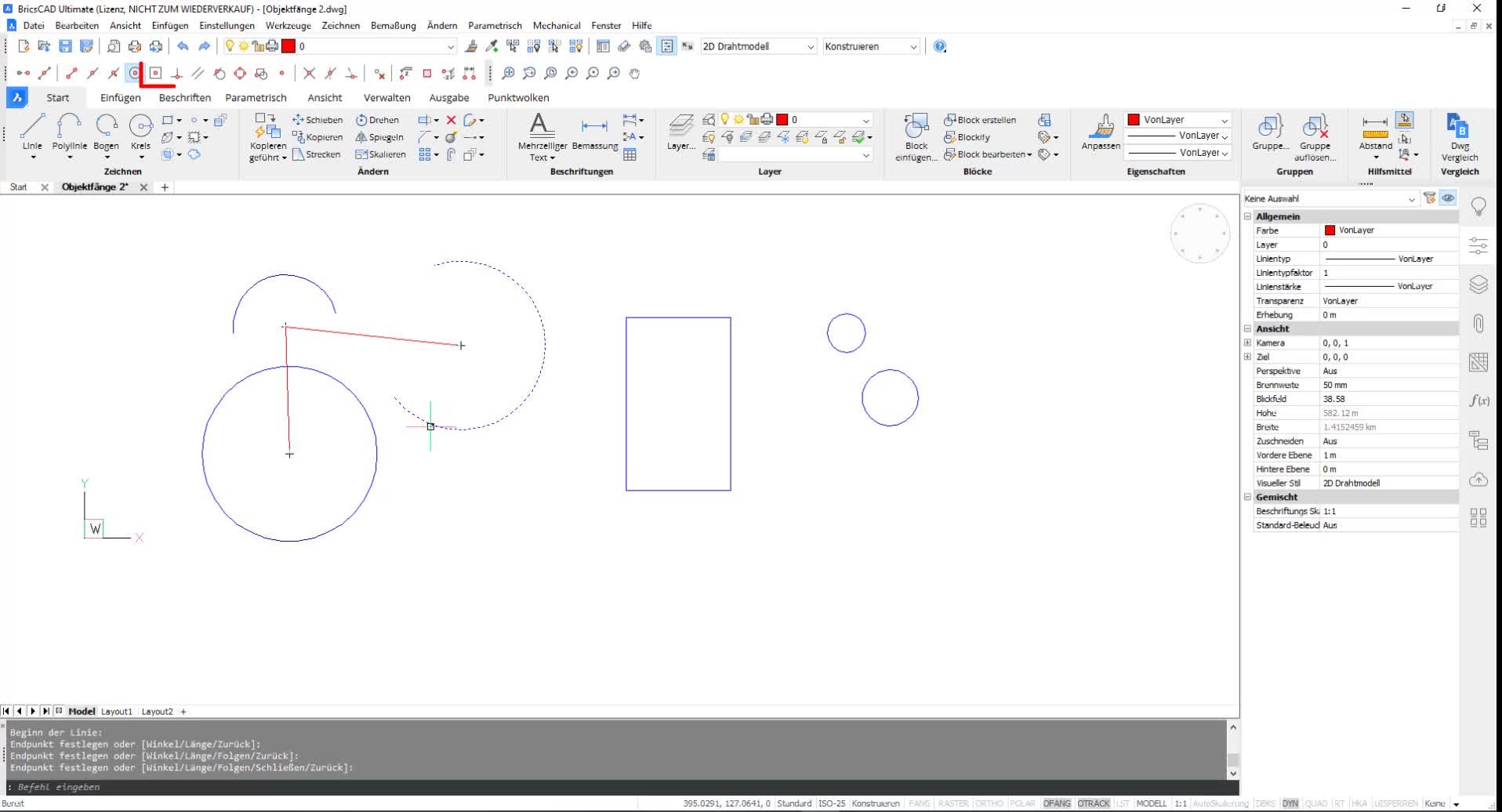
Task: Collapse the Gemischt properties section
Action: [1247, 497]
